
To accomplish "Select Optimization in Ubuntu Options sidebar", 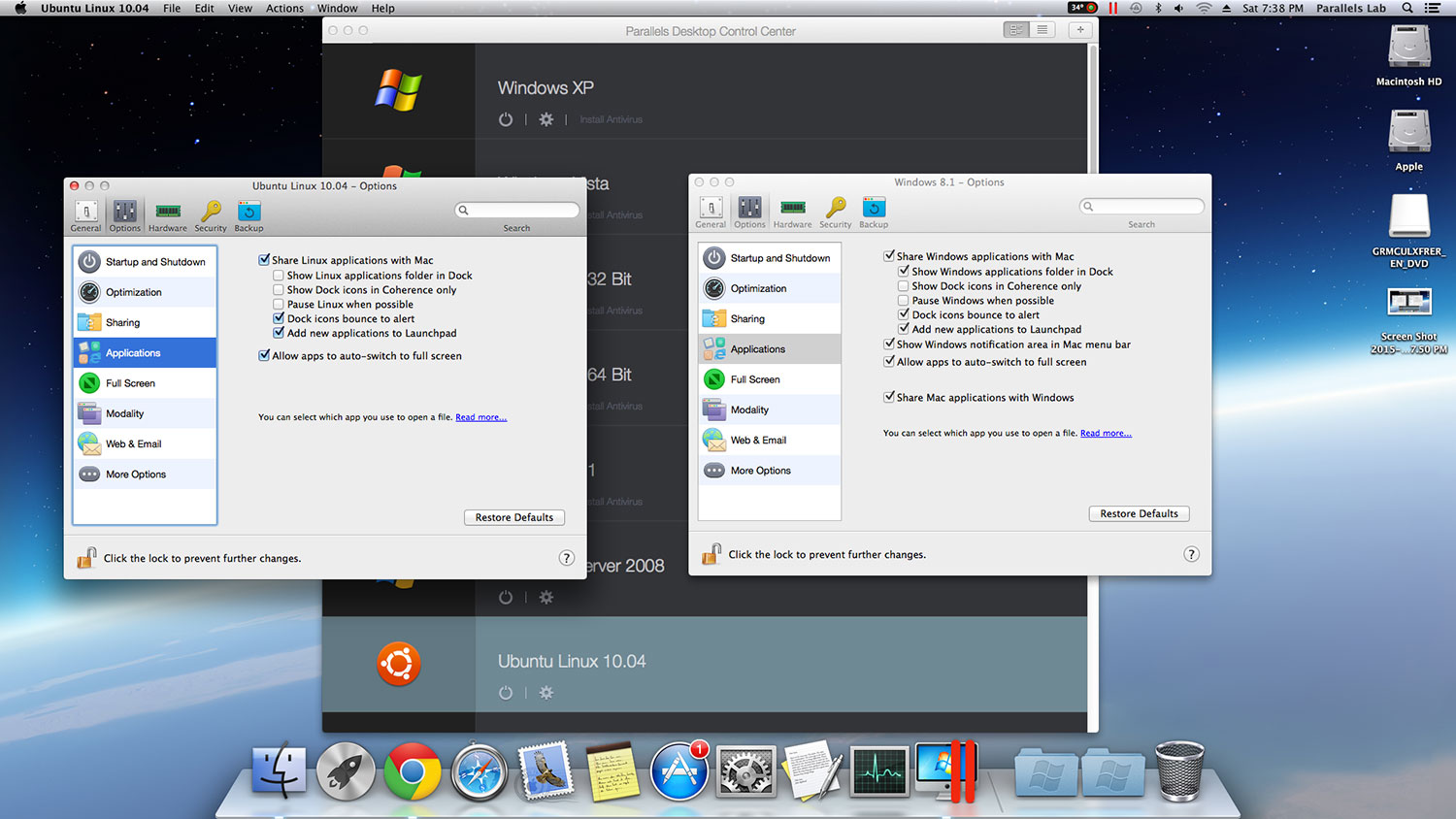I will click(145, 292).
